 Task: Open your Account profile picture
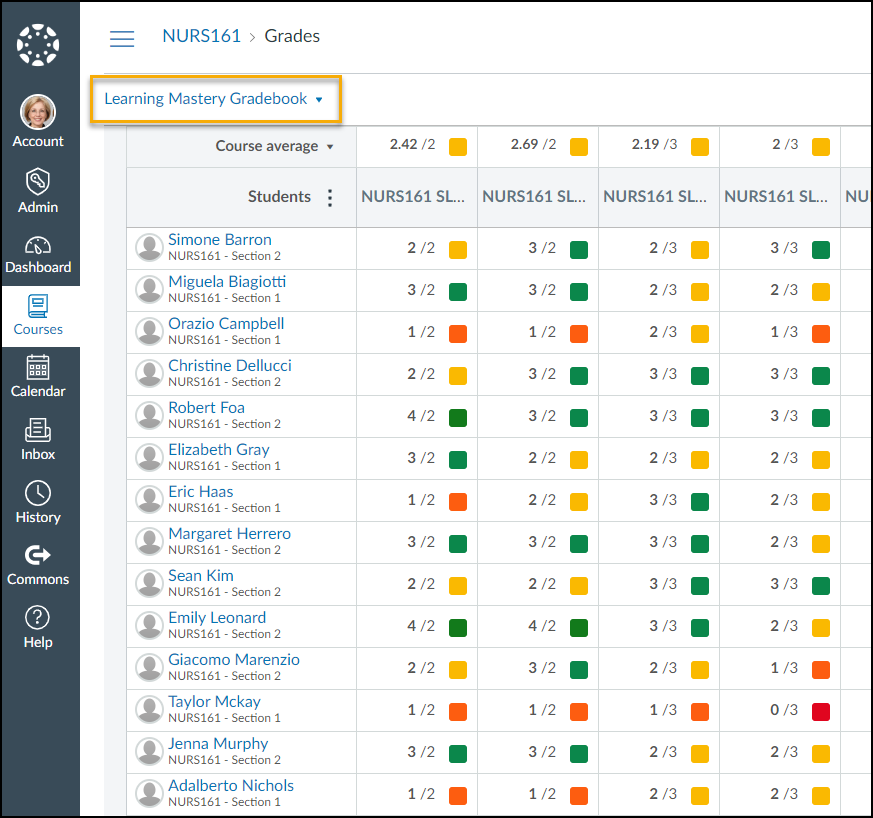tap(38, 111)
